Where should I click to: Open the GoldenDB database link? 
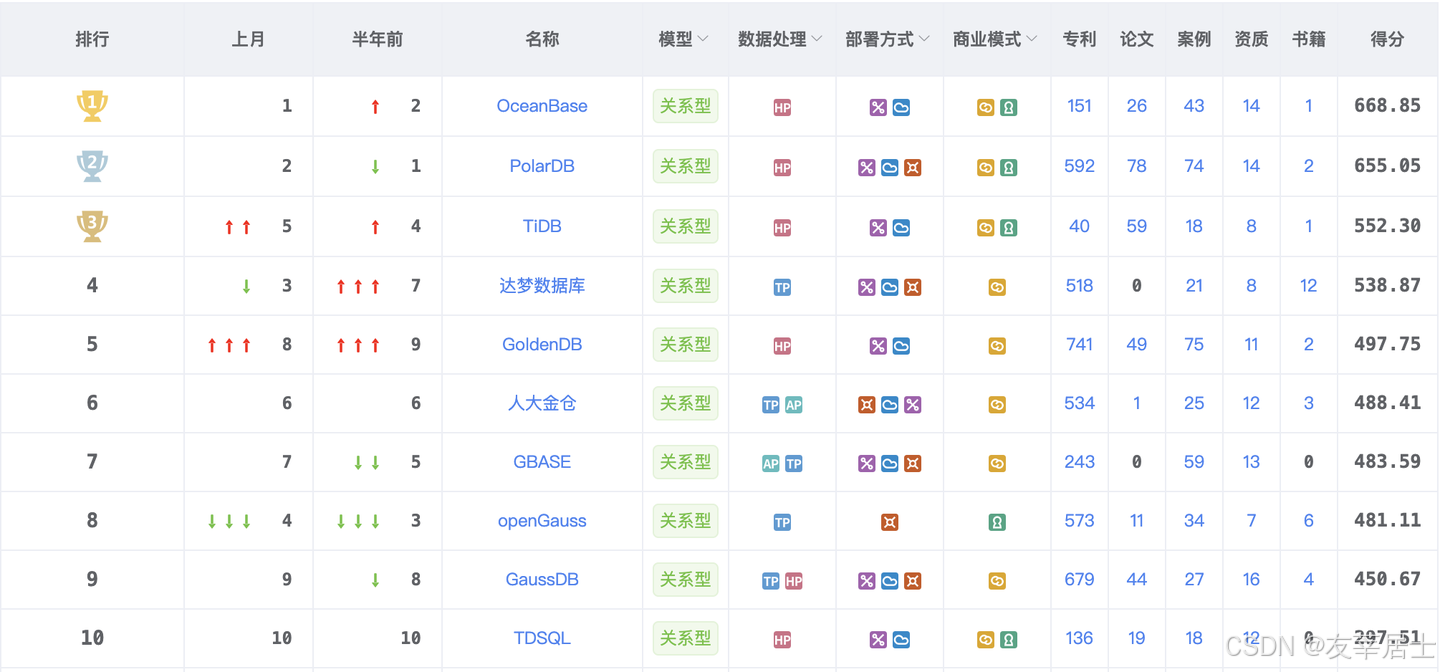click(542, 344)
